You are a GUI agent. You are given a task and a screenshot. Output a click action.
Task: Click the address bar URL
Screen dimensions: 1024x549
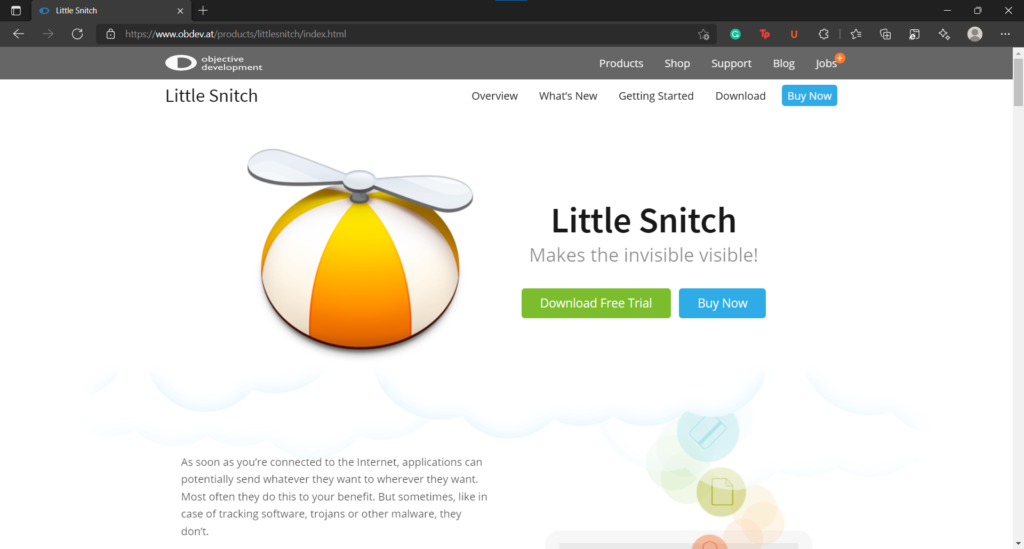pos(236,34)
